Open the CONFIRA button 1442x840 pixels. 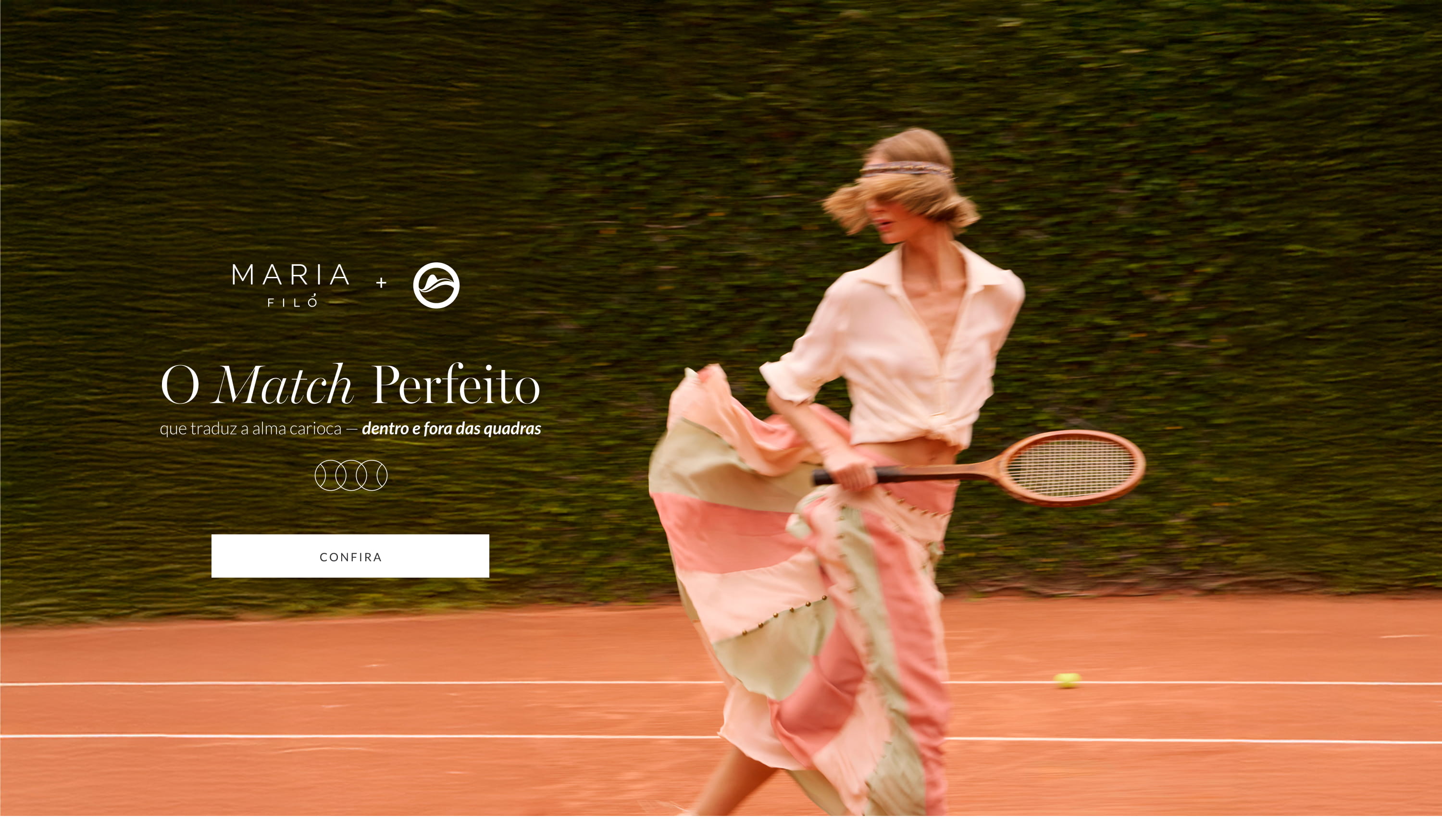coord(350,556)
